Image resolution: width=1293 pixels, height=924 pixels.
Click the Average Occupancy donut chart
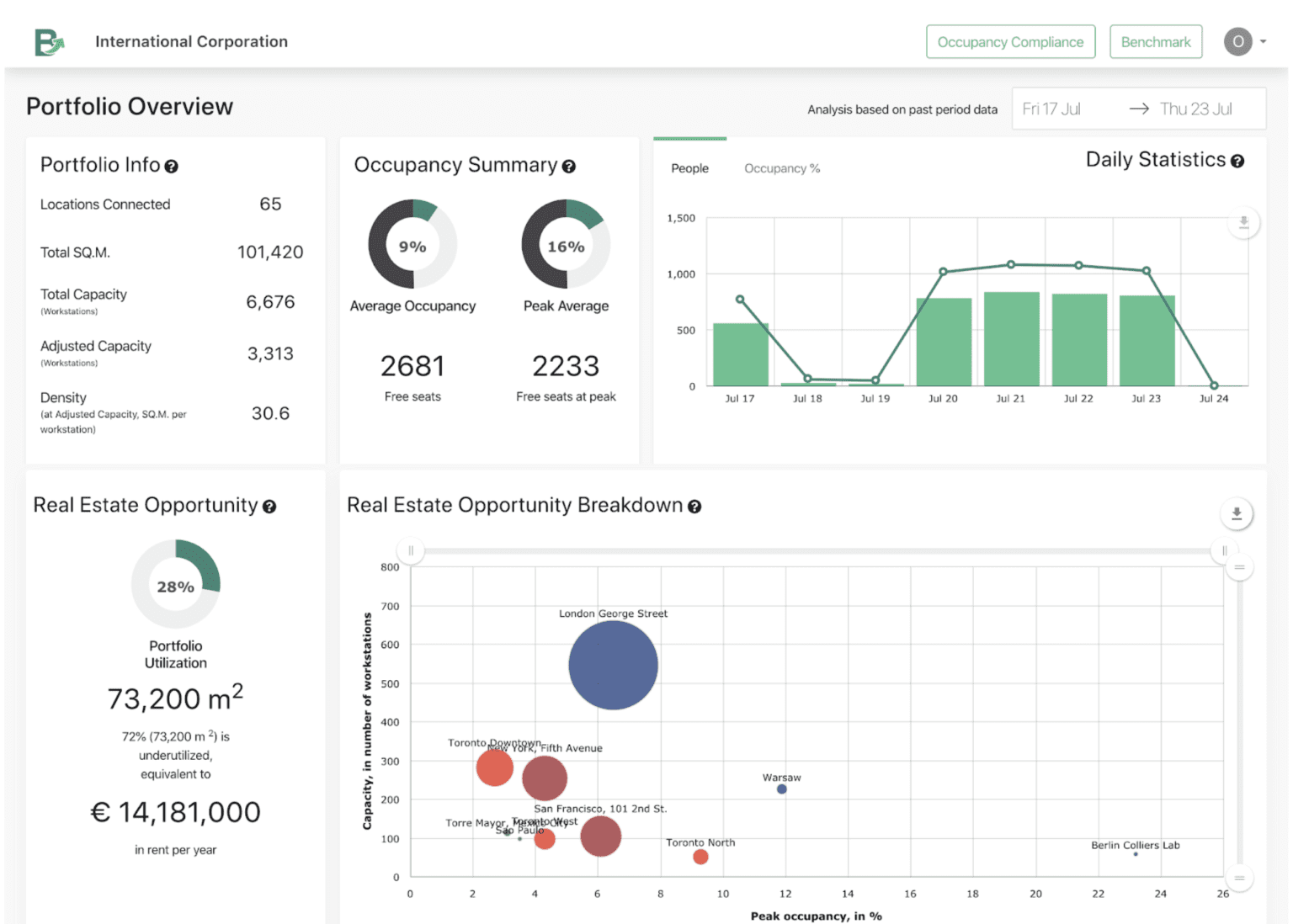pyautogui.click(x=412, y=246)
